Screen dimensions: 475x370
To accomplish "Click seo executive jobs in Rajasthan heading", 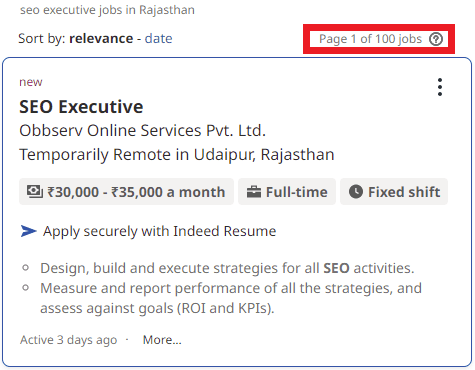I will click(x=107, y=10).
